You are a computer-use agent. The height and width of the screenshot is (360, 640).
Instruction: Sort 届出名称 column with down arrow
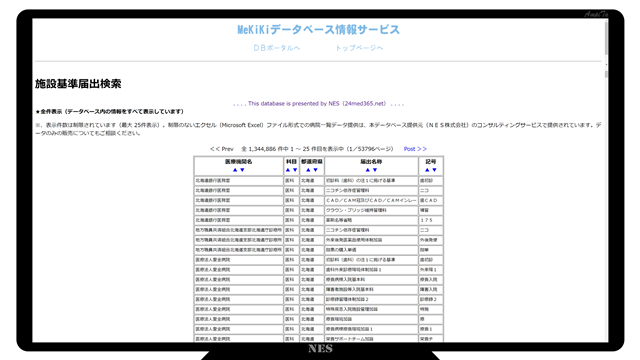click(375, 170)
